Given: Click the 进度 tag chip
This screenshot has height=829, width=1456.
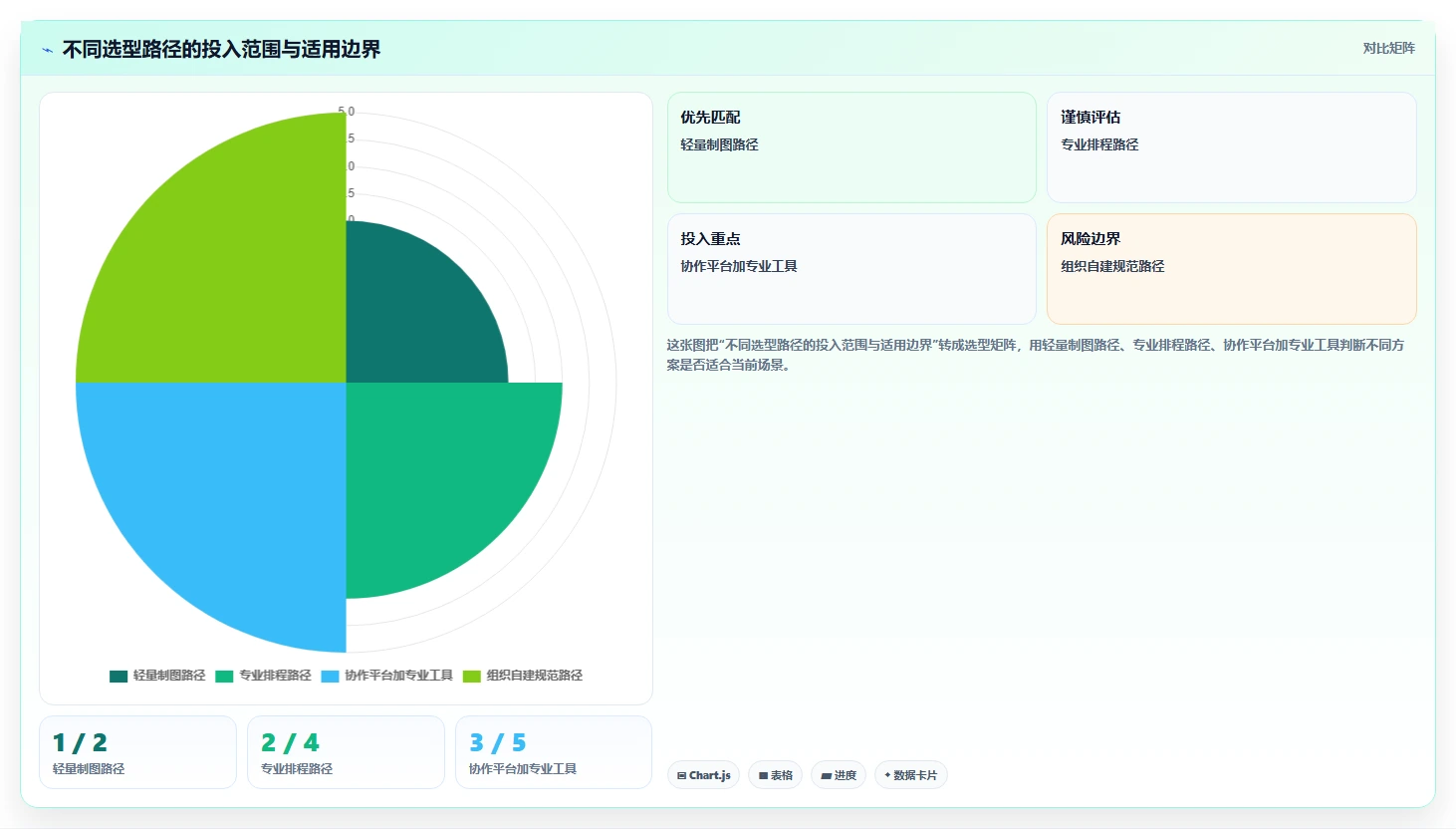Looking at the screenshot, I should point(839,775).
